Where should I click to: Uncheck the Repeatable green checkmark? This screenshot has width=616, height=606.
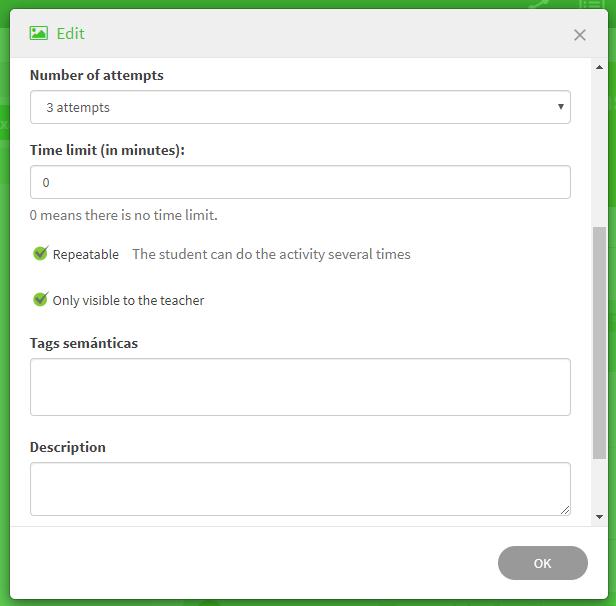(40, 254)
